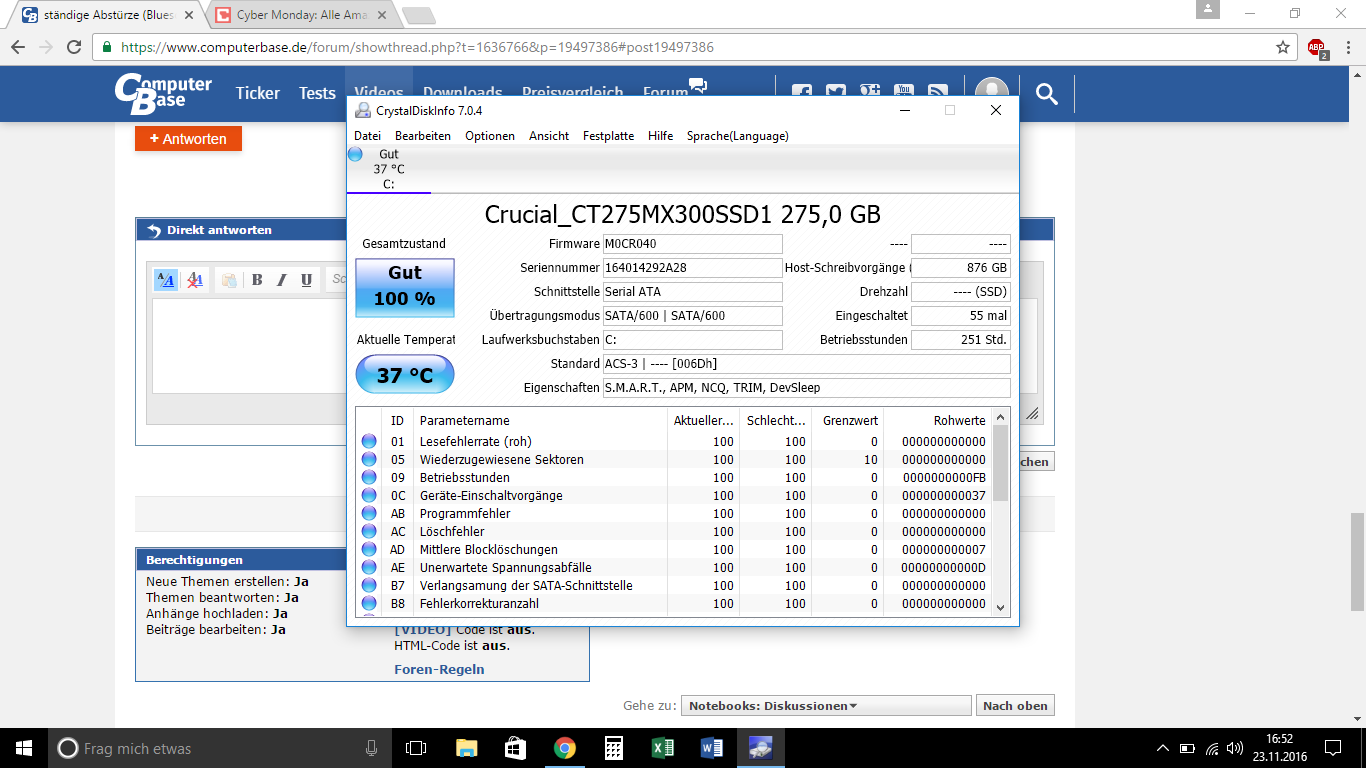
Task: Click the Rohwerte column header
Action: coord(939,420)
